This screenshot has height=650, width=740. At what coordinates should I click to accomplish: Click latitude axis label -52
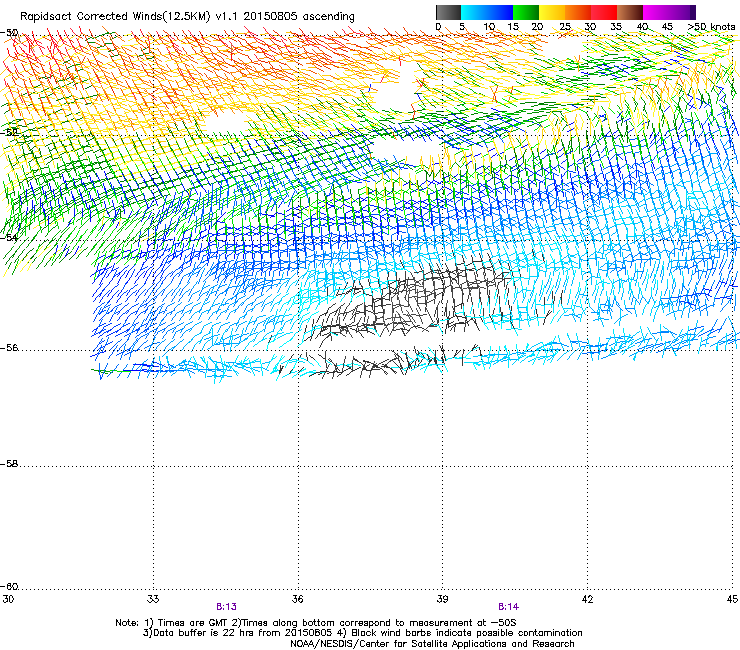click(9, 132)
